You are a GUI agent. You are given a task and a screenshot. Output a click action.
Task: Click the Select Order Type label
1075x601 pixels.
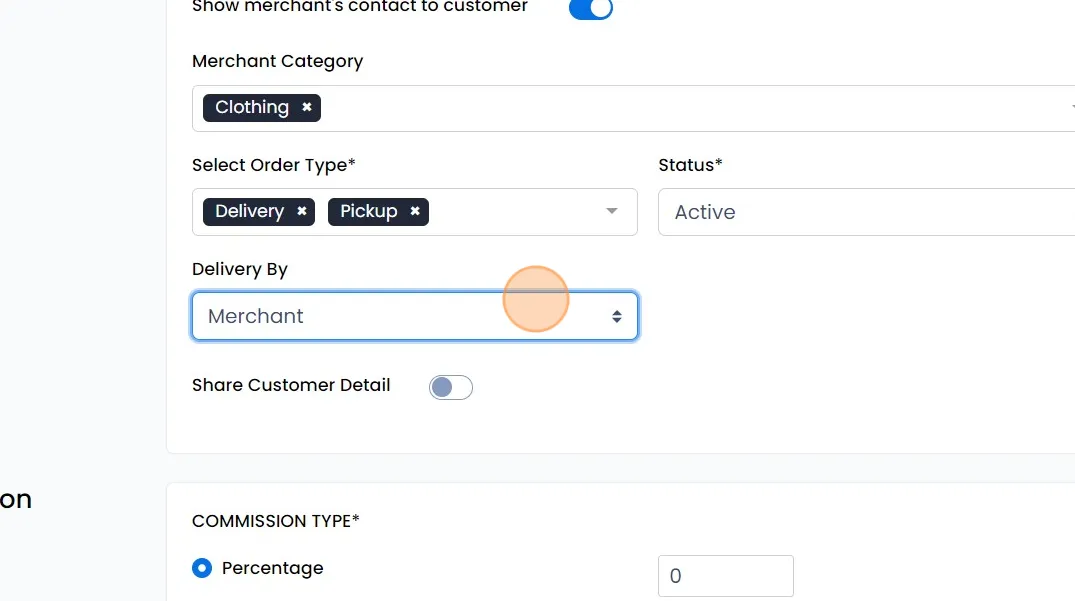coord(274,165)
